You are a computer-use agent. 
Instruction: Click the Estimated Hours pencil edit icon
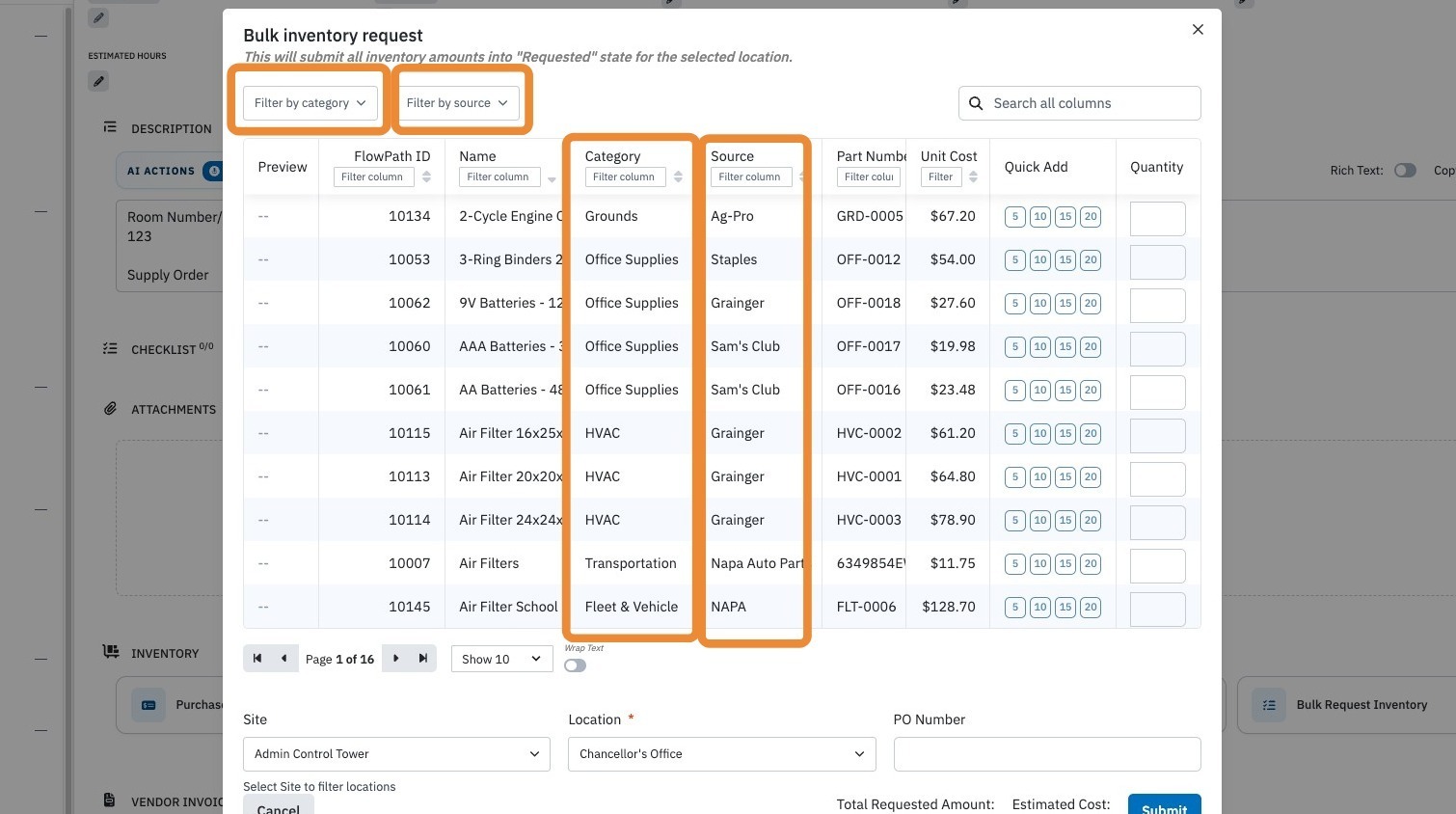click(x=98, y=81)
